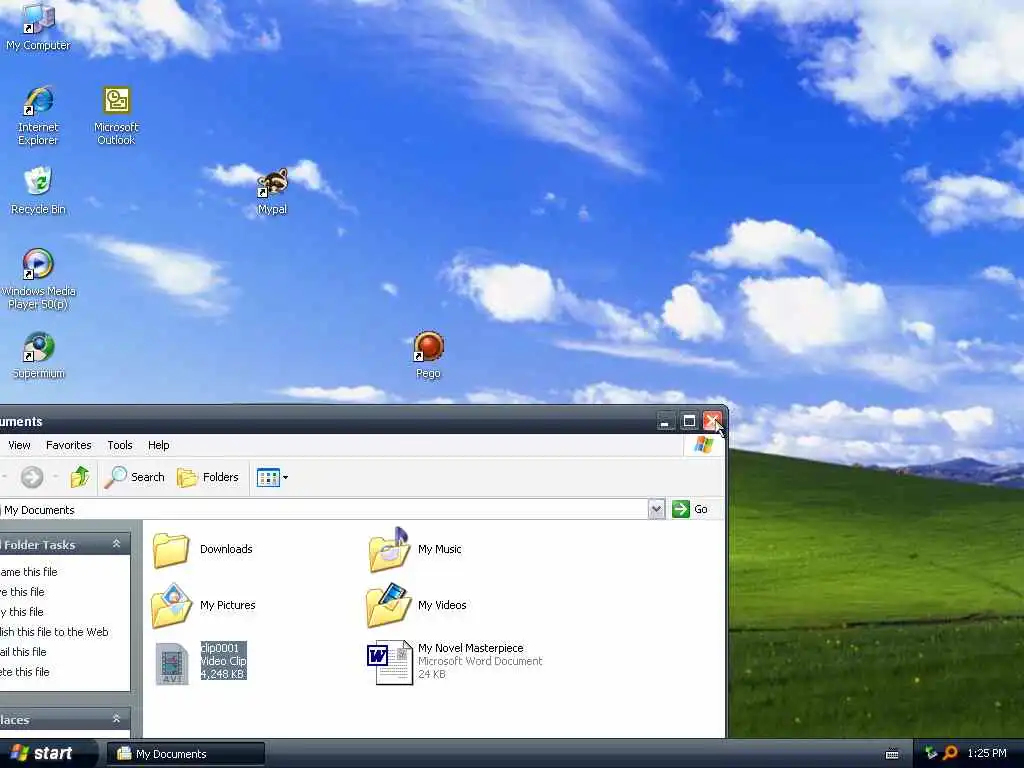1024x768 pixels.
Task: Click the Go button
Action: pyautogui.click(x=690, y=509)
